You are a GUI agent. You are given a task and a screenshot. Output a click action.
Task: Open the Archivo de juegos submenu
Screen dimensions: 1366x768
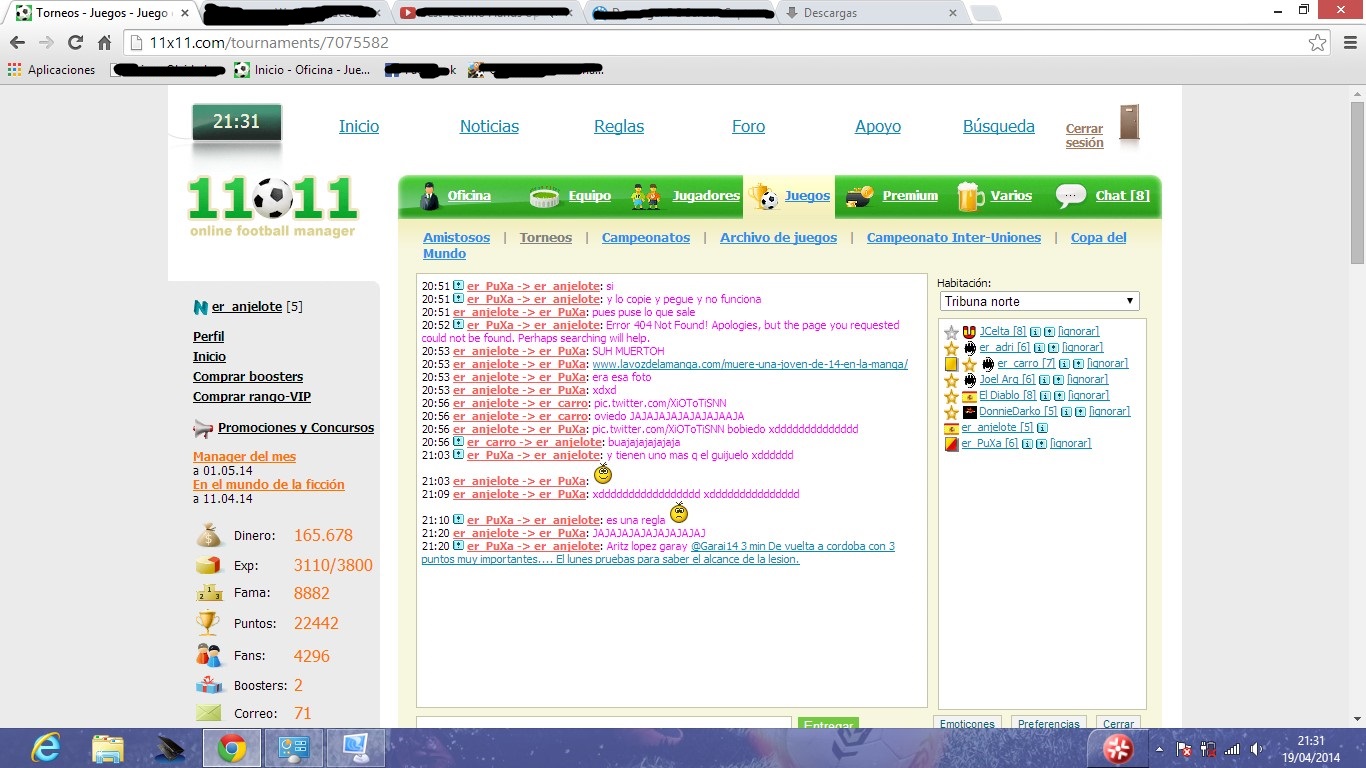778,238
